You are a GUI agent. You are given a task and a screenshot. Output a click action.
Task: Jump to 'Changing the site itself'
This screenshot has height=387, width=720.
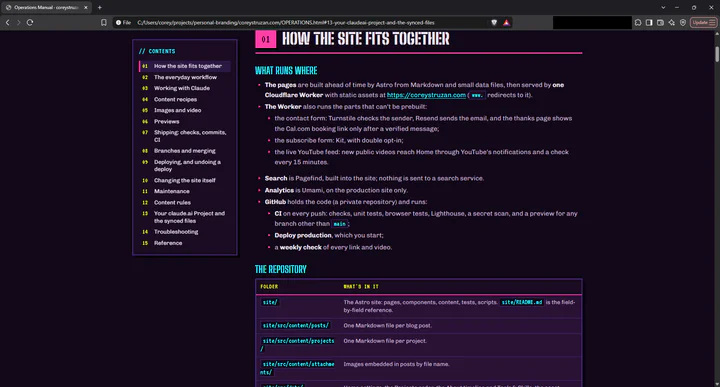[x=185, y=180]
